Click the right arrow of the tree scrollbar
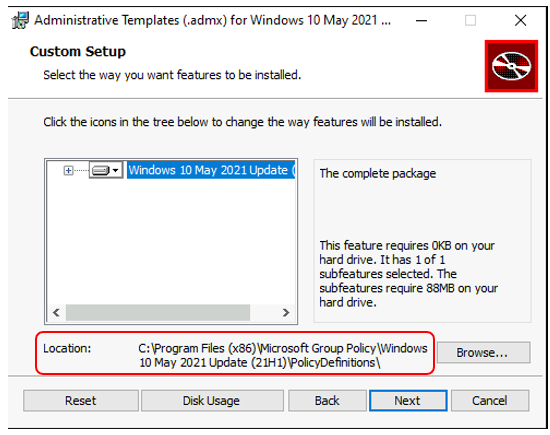Image resolution: width=550 pixels, height=435 pixels. pos(286,312)
